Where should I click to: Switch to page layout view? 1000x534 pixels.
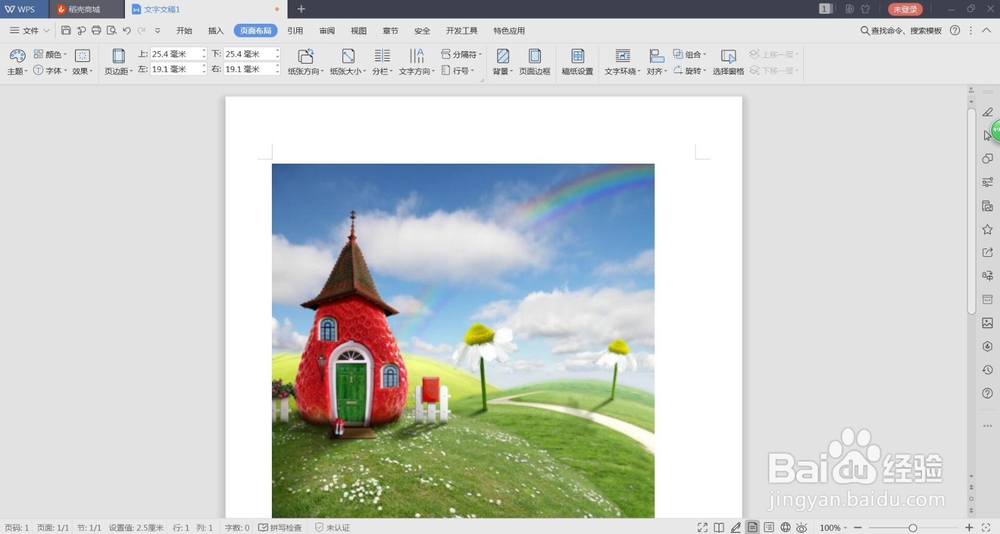tap(753, 528)
